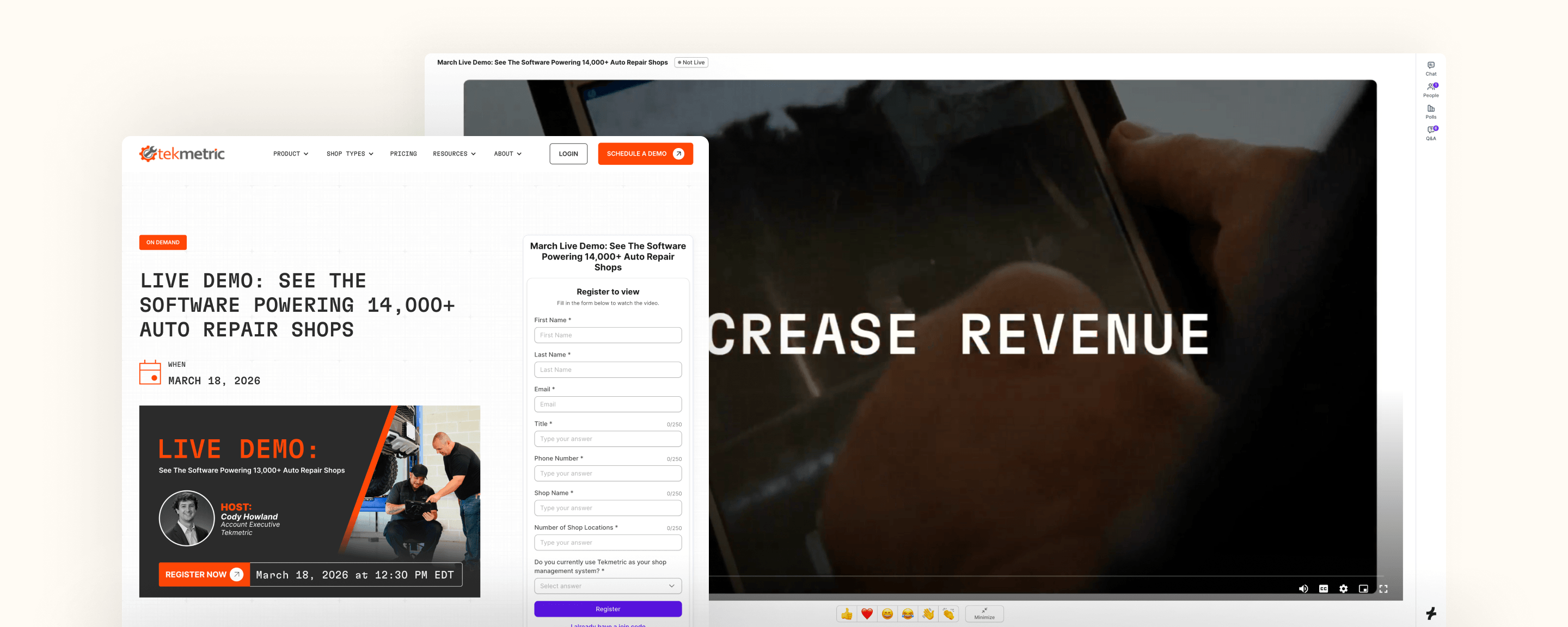Send a red heart reaction

pyautogui.click(x=867, y=613)
